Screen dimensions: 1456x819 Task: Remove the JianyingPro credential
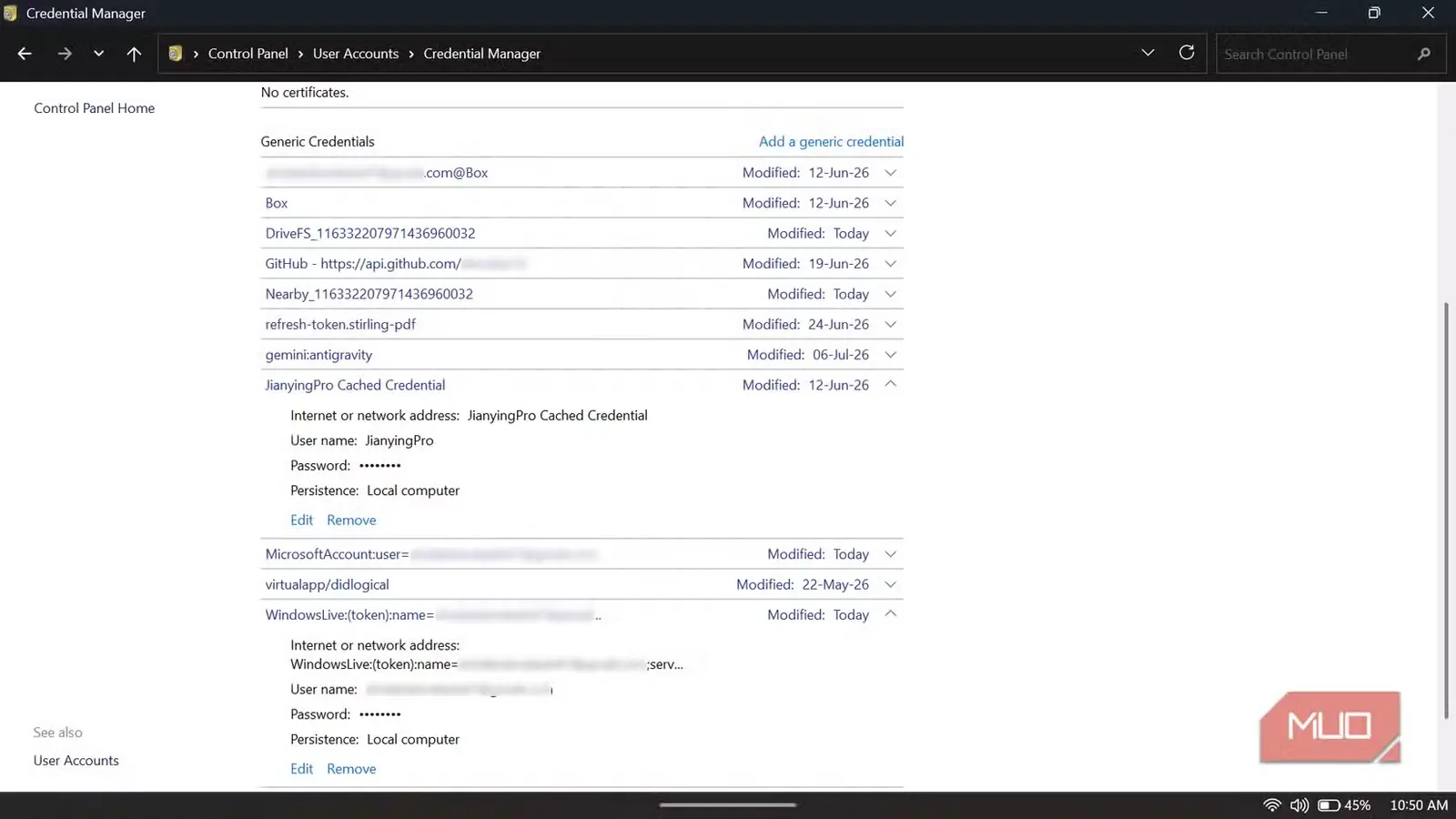coord(351,520)
